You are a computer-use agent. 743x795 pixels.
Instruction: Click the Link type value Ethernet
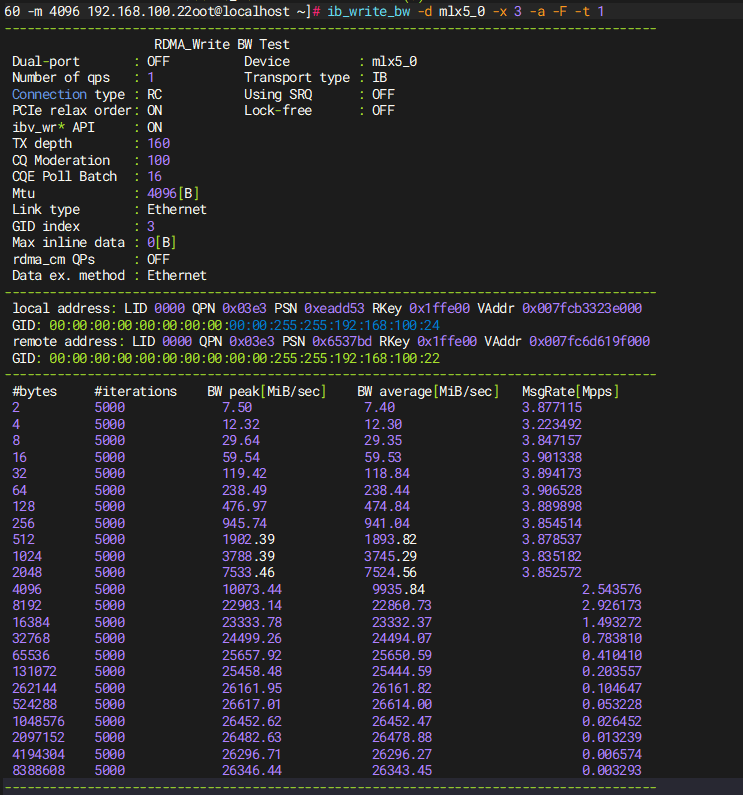(x=176, y=210)
